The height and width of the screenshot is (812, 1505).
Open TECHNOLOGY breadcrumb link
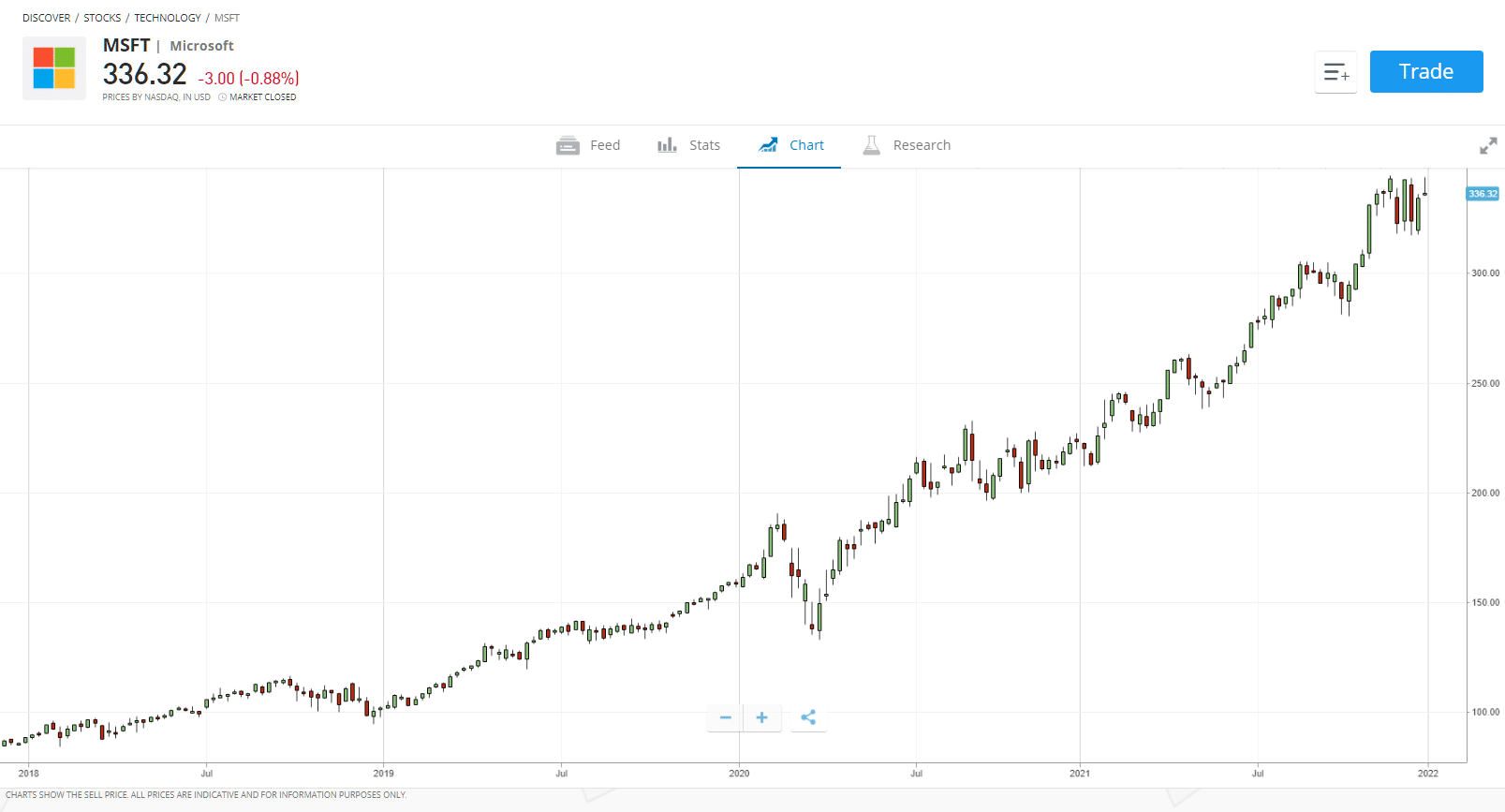(168, 18)
